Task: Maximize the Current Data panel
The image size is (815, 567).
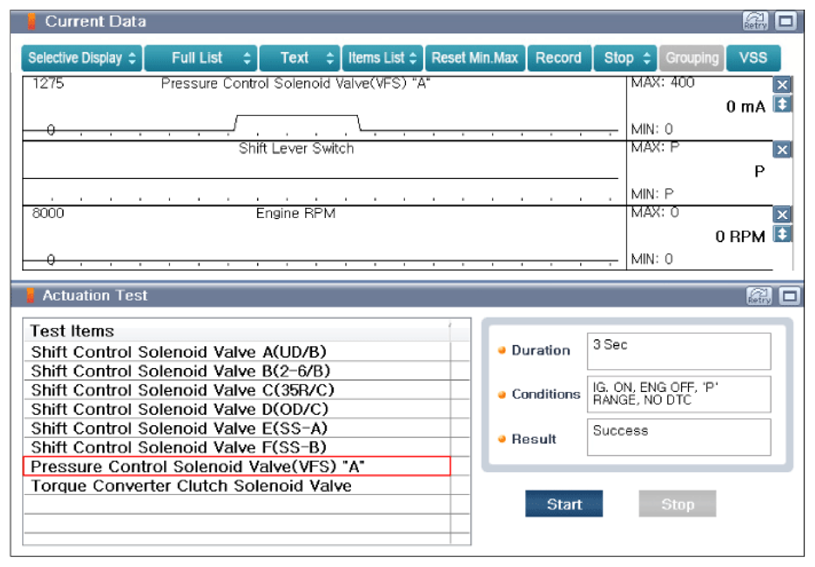Action: pos(785,21)
